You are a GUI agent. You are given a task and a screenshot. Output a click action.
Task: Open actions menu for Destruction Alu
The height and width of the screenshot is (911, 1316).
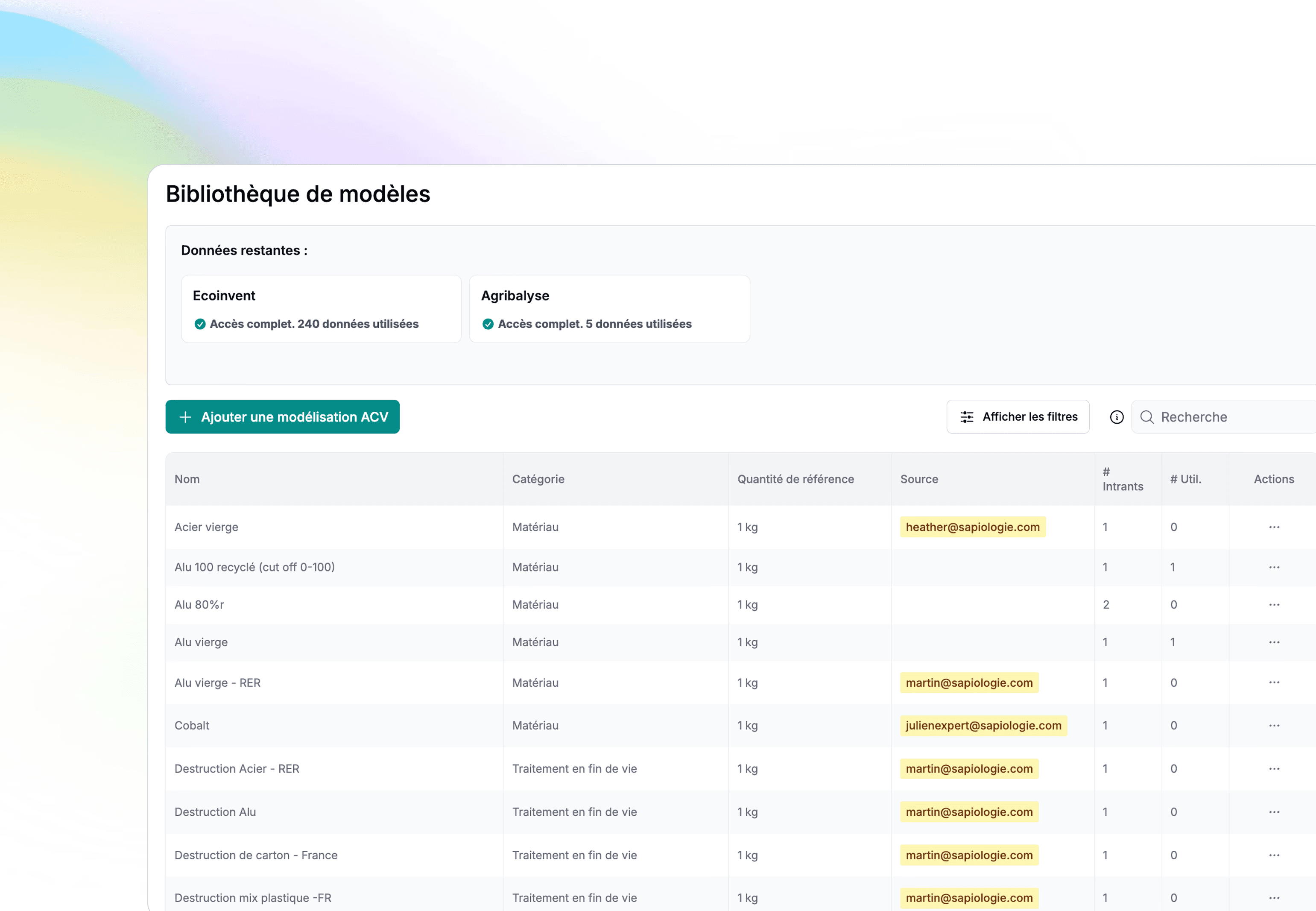pyautogui.click(x=1274, y=811)
